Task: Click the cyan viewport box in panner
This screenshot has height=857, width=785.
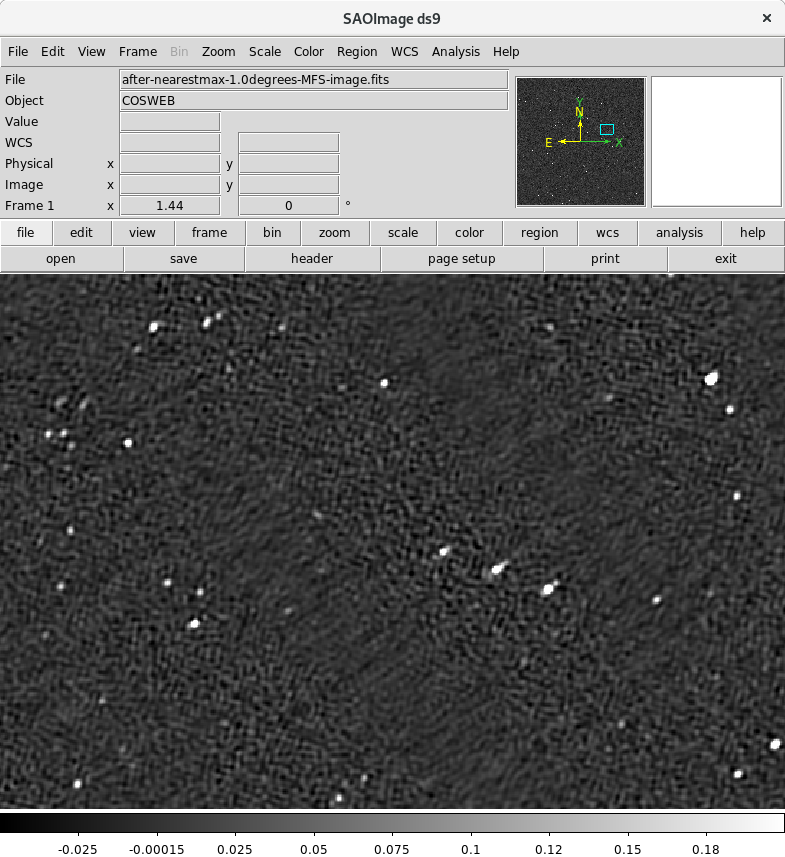Action: pos(607,130)
